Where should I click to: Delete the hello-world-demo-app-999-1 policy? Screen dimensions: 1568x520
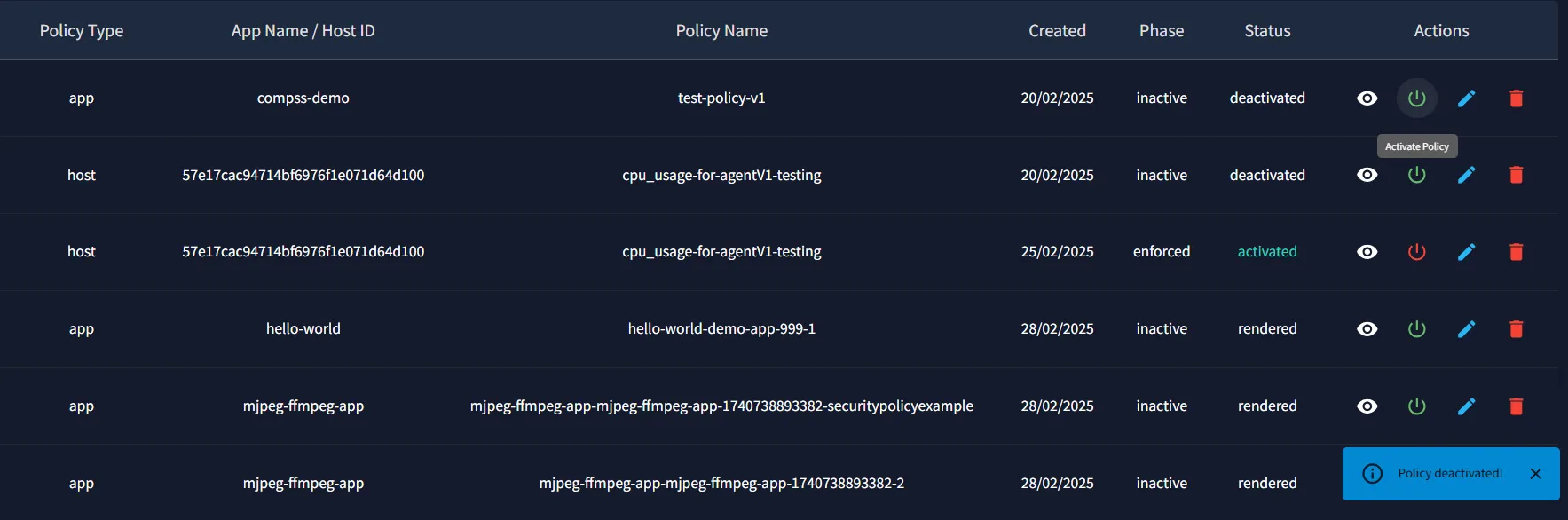1516,329
